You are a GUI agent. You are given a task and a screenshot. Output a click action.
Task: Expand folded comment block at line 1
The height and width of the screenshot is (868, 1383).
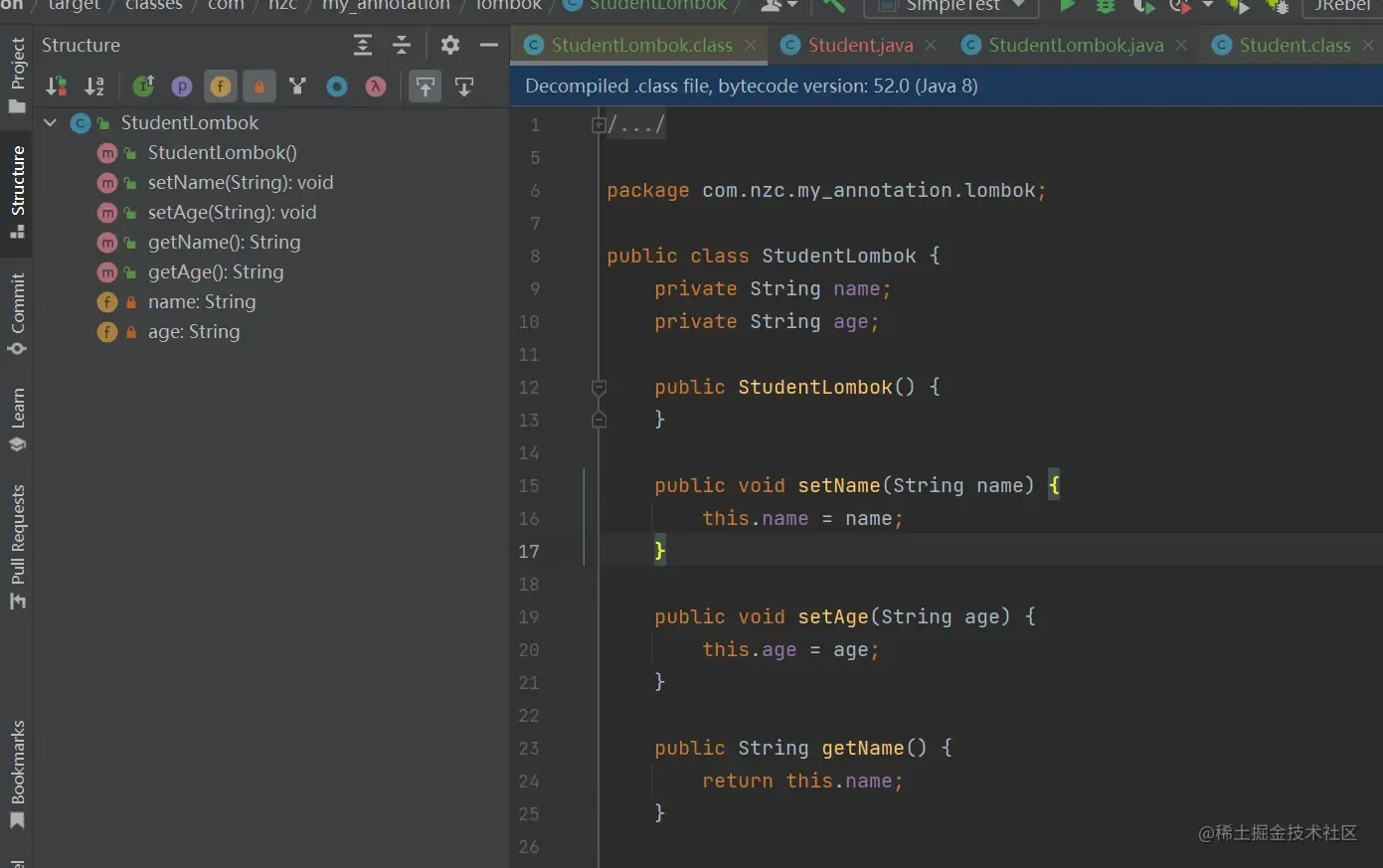click(x=599, y=125)
